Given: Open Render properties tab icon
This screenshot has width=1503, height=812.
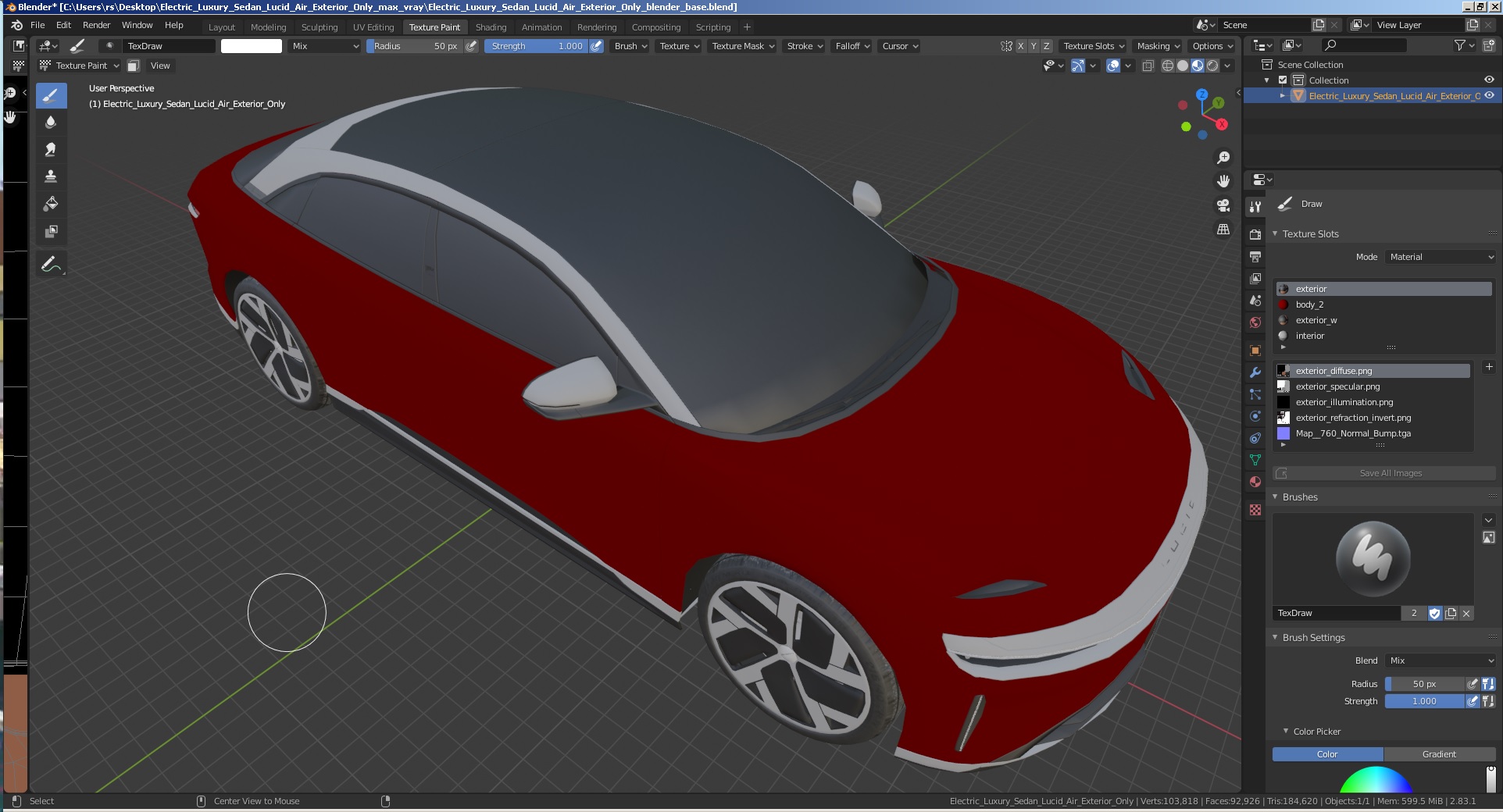Looking at the screenshot, I should (1255, 234).
